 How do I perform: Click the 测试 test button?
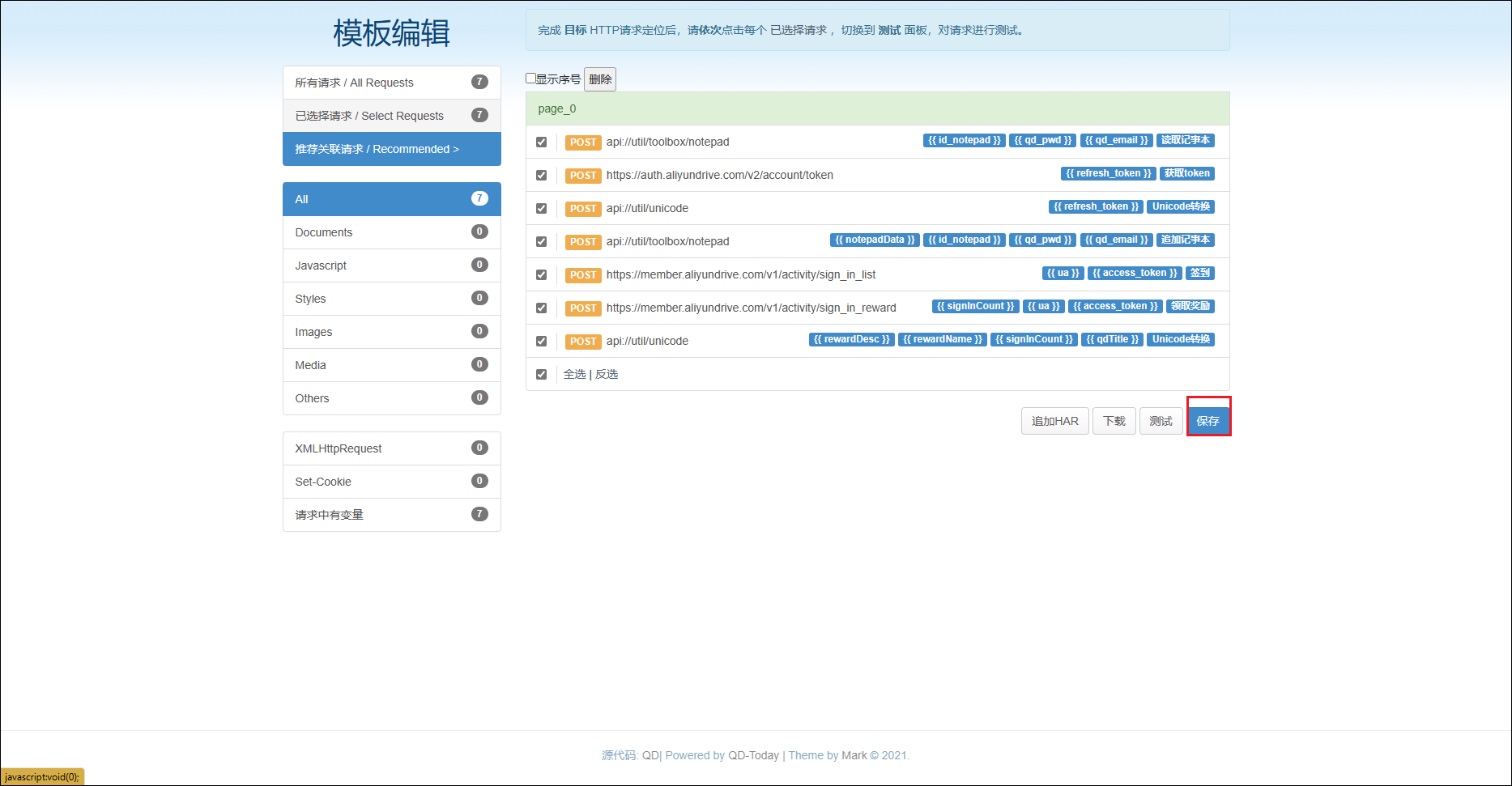tap(1161, 421)
